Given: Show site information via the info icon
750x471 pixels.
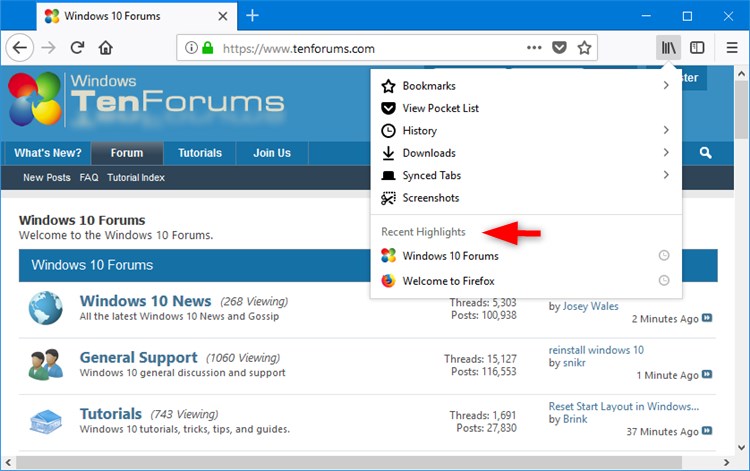Looking at the screenshot, I should tap(191, 48).
